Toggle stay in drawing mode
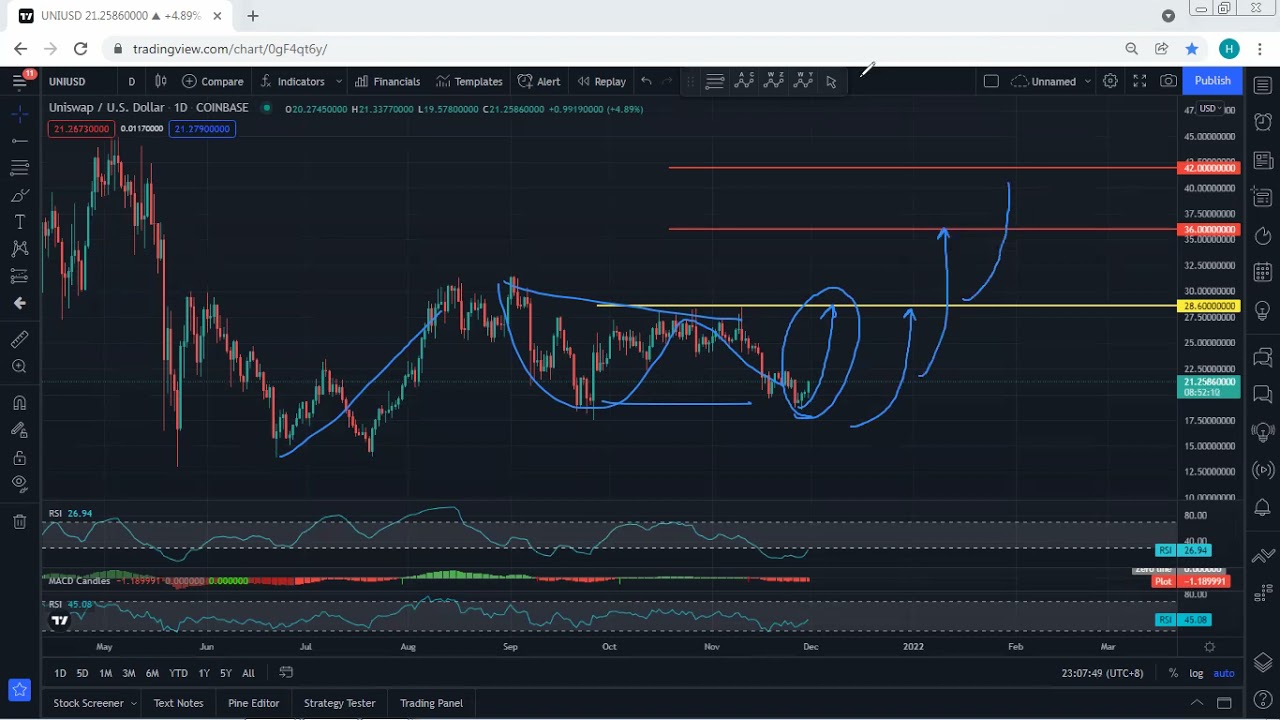Image resolution: width=1280 pixels, height=720 pixels. point(19,430)
